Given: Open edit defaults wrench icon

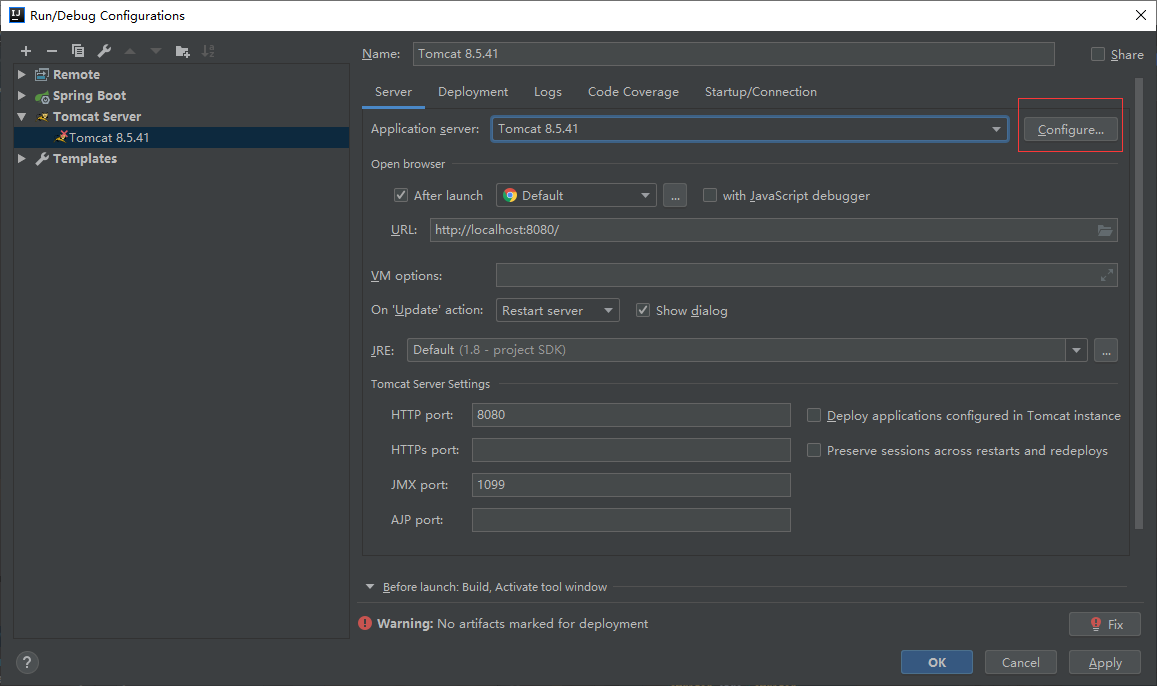Looking at the screenshot, I should [104, 51].
